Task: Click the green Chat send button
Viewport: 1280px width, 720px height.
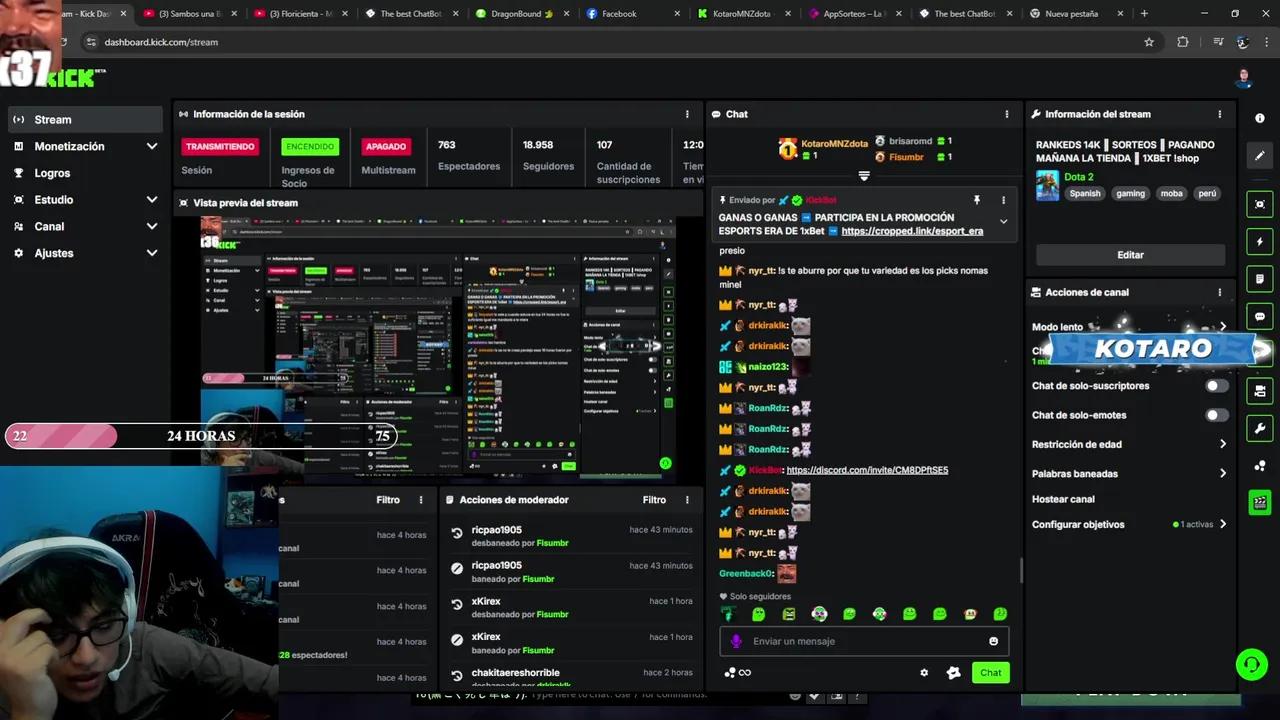Action: click(990, 673)
